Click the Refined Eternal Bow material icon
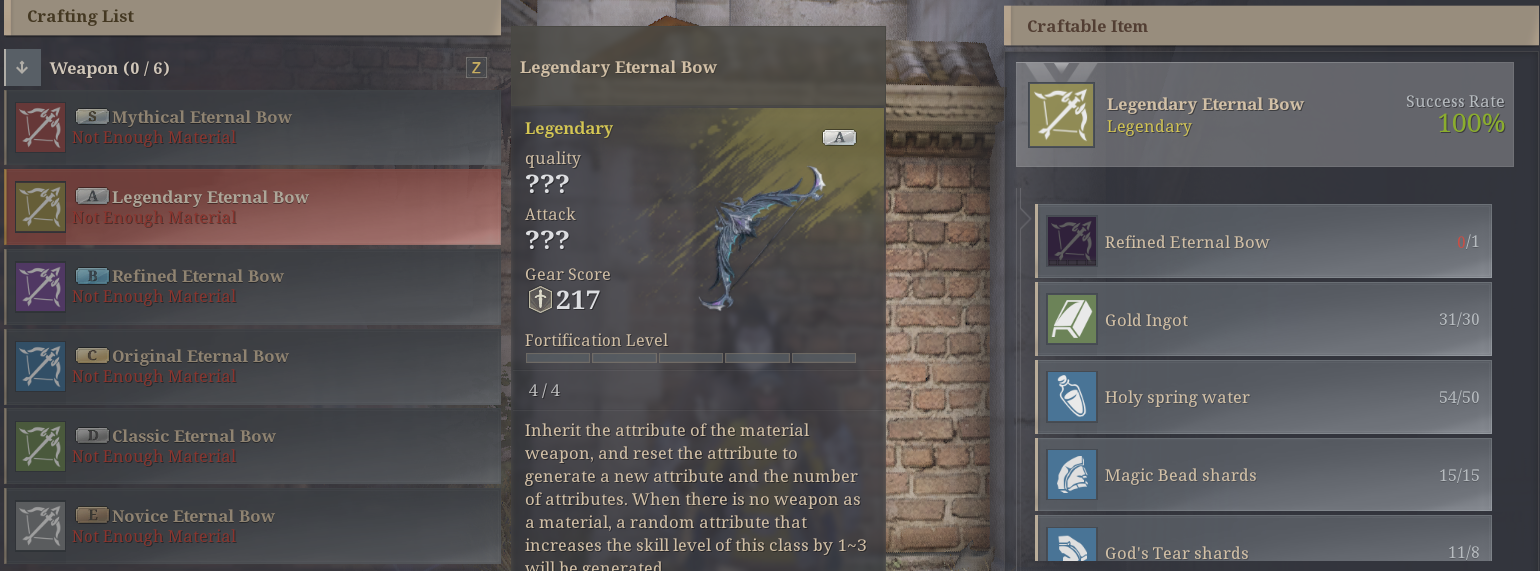1540x571 pixels. click(x=1072, y=242)
